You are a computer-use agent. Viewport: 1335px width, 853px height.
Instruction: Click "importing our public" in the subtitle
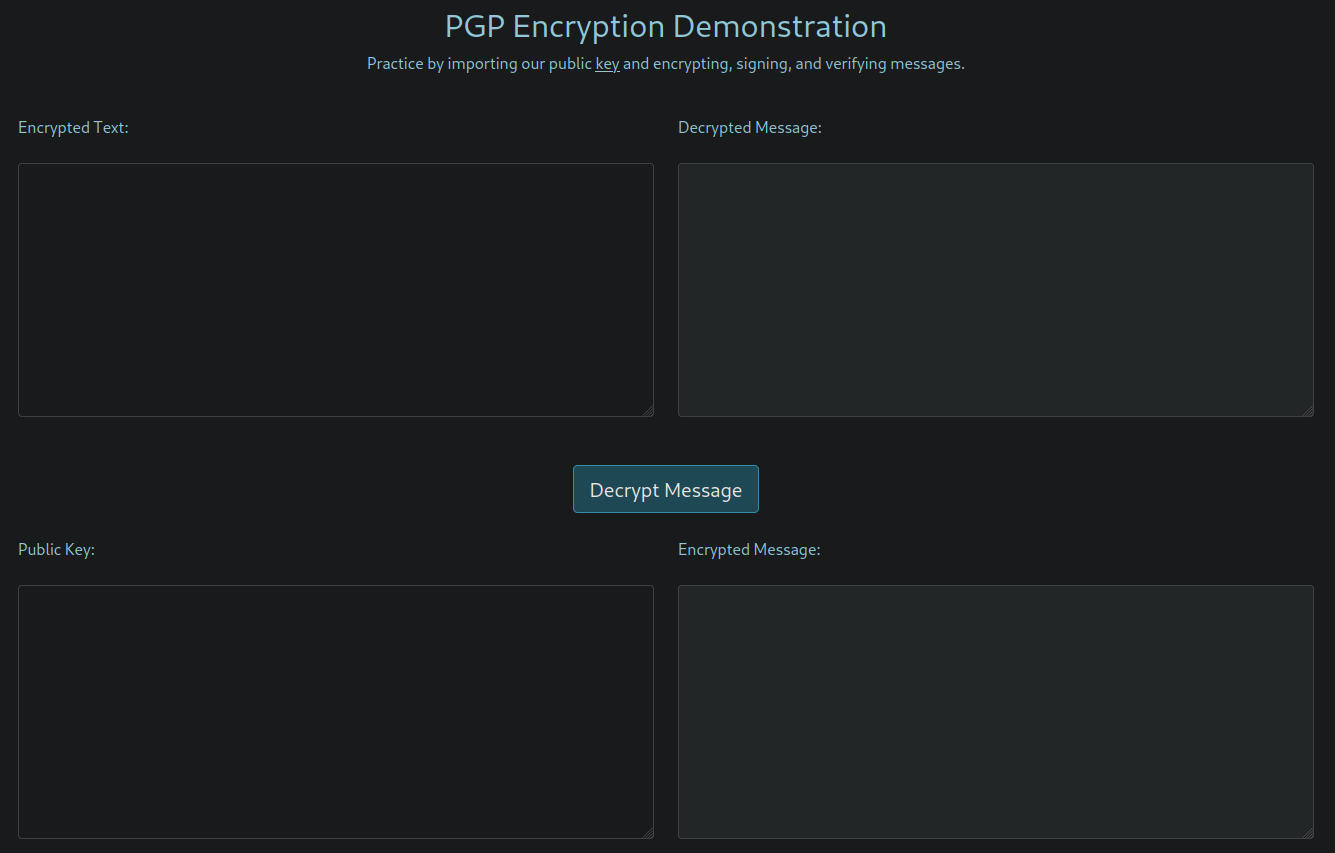pyautogui.click(x=519, y=64)
